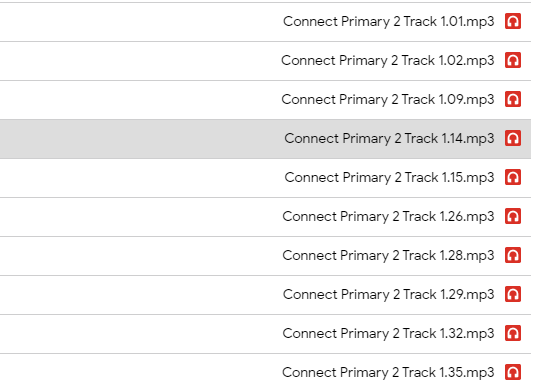Click headphone icon for Track 1.01.mp3
Viewport: 536px width, 392px height.
(x=513, y=22)
